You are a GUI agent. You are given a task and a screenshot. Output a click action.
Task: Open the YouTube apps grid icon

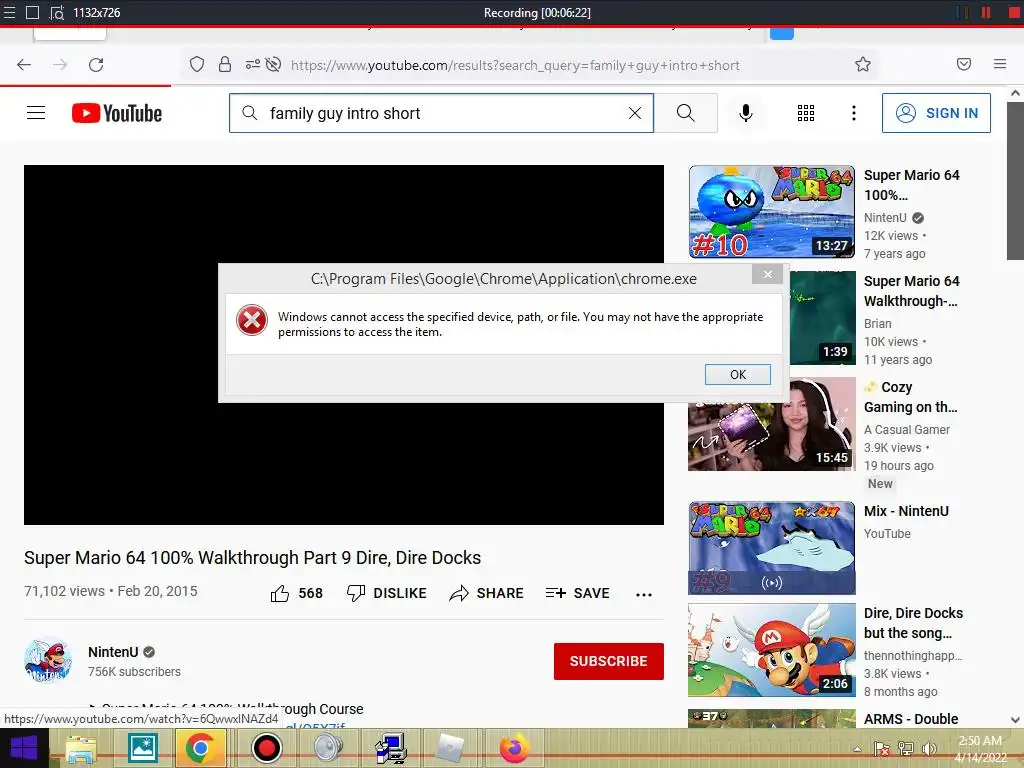pyautogui.click(x=806, y=113)
